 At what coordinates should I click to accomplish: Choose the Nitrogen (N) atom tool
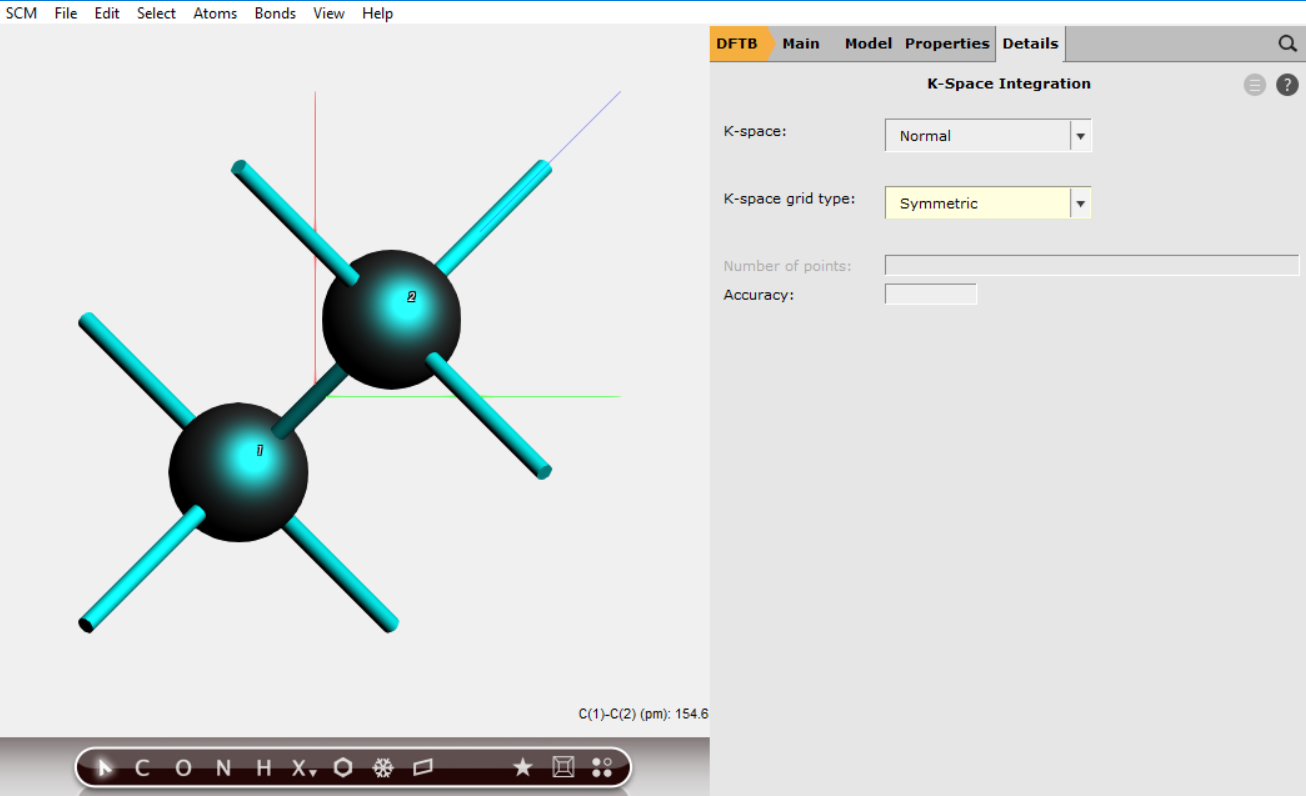click(x=223, y=768)
